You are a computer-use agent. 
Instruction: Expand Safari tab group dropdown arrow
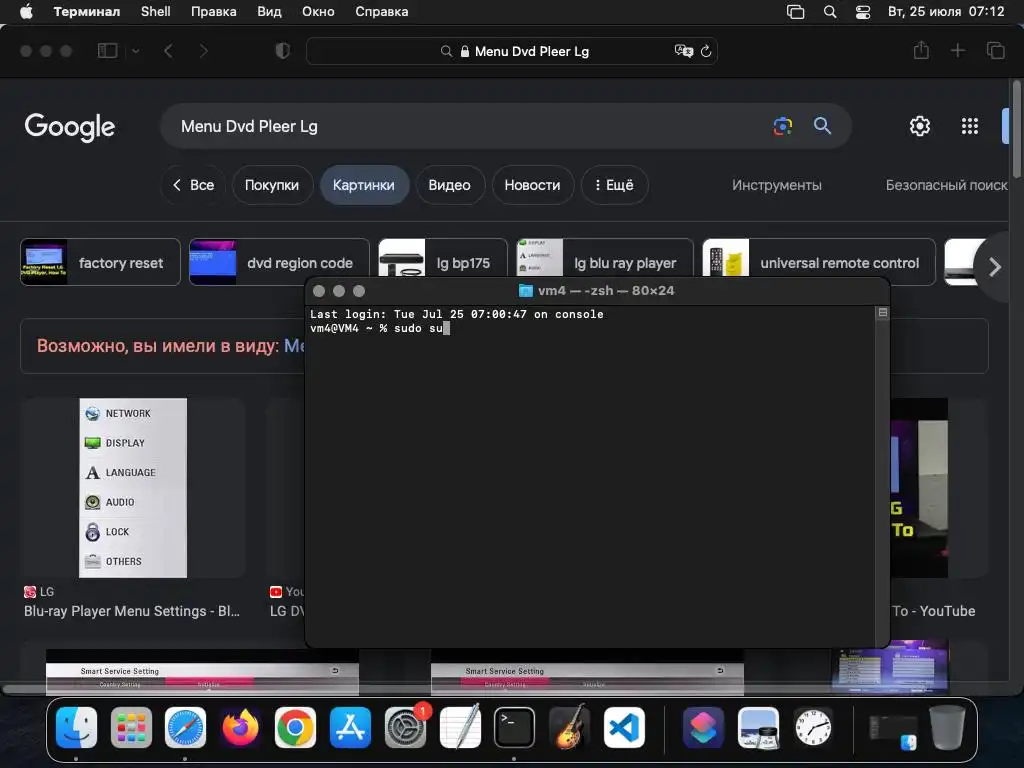pos(136,51)
